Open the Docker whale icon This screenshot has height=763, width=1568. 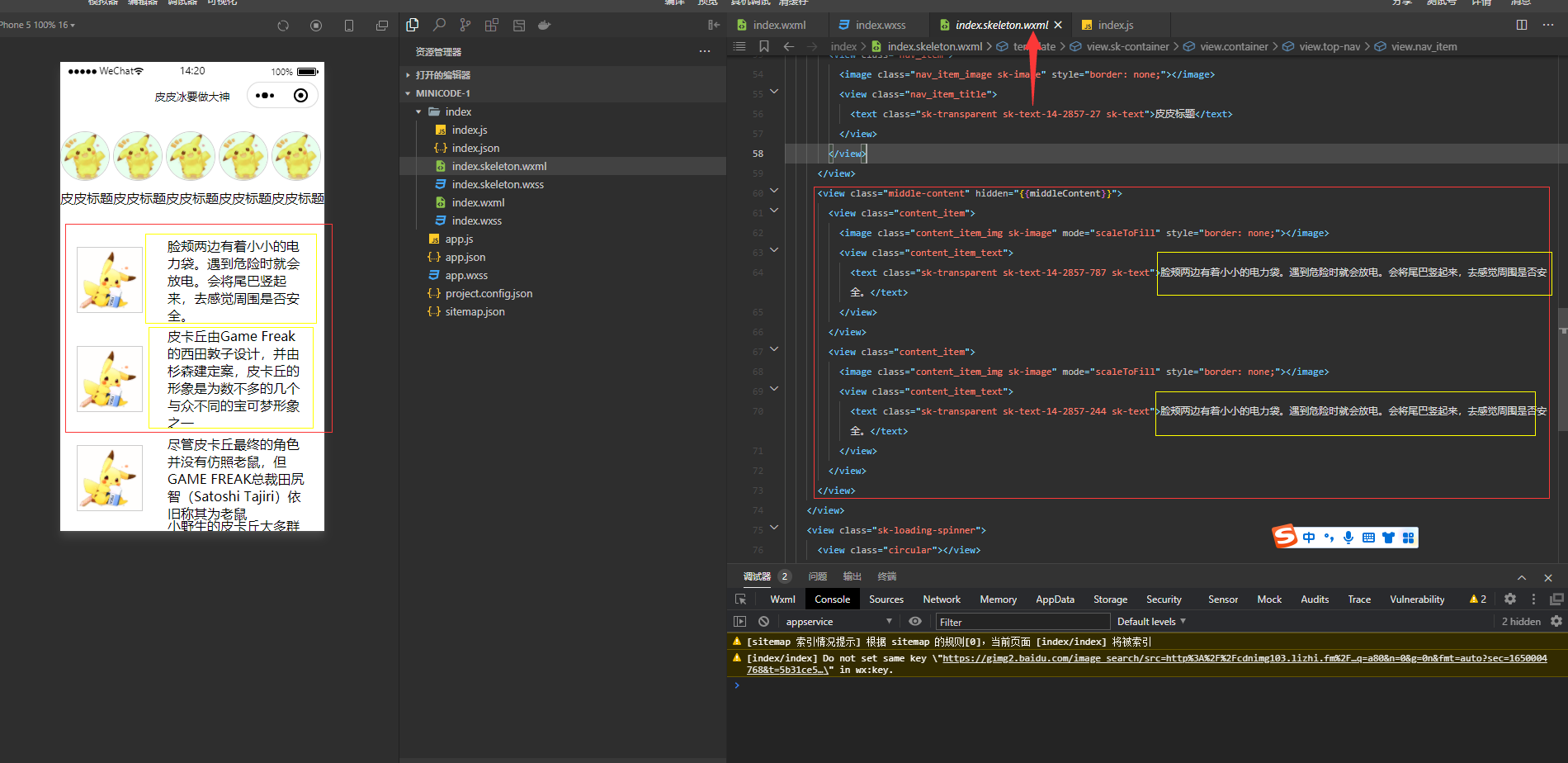click(x=544, y=25)
